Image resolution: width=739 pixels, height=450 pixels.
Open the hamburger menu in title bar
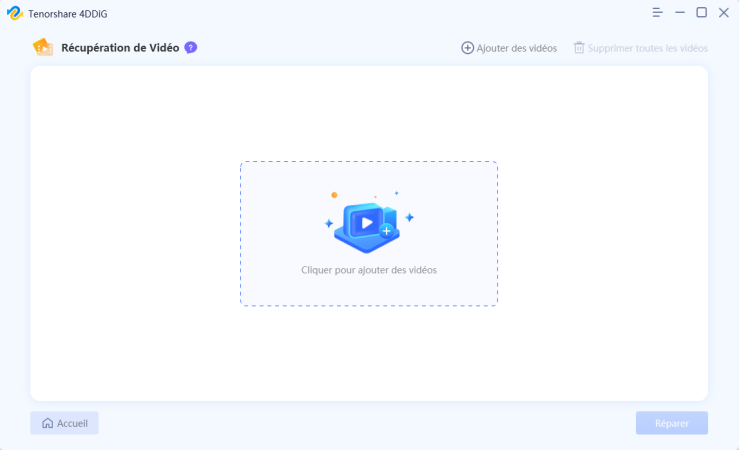(x=657, y=13)
